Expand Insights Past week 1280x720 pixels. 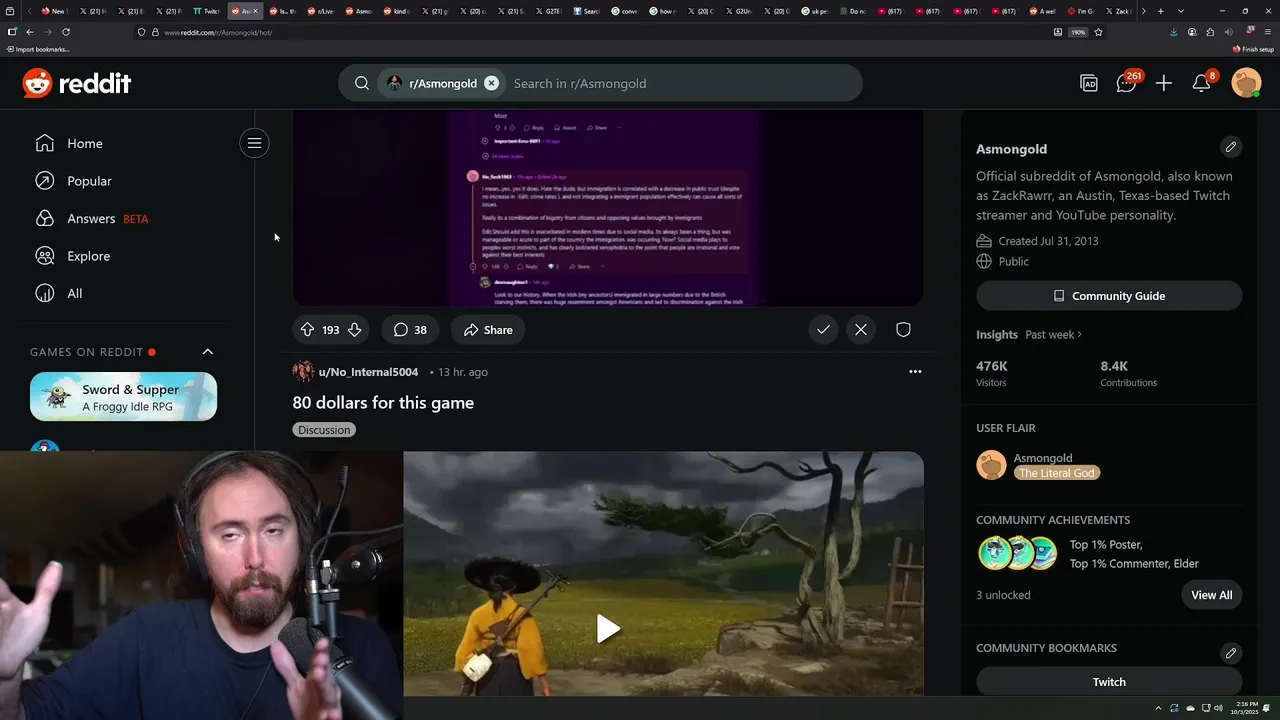point(1053,334)
